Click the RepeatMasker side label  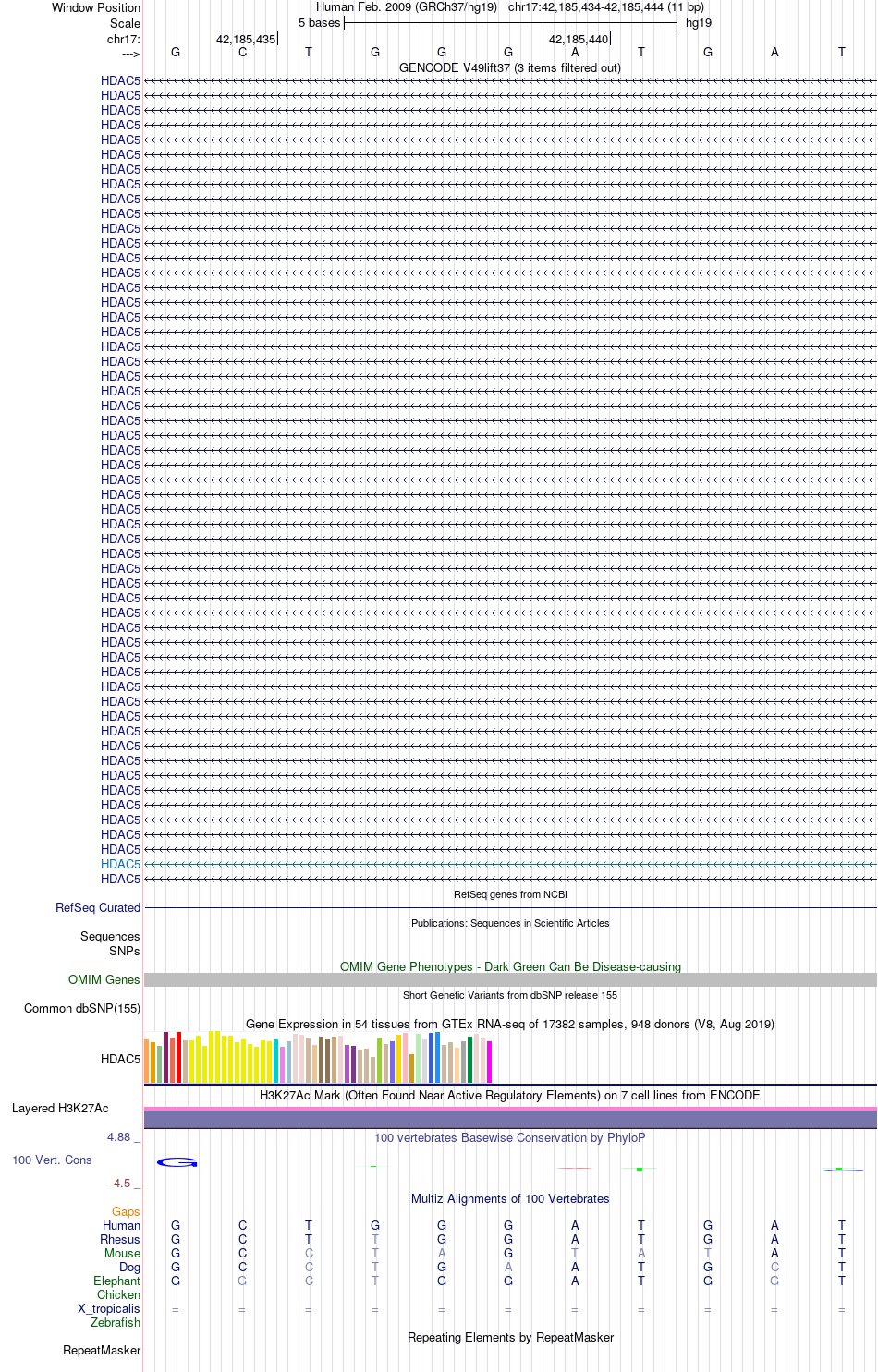102,1350
